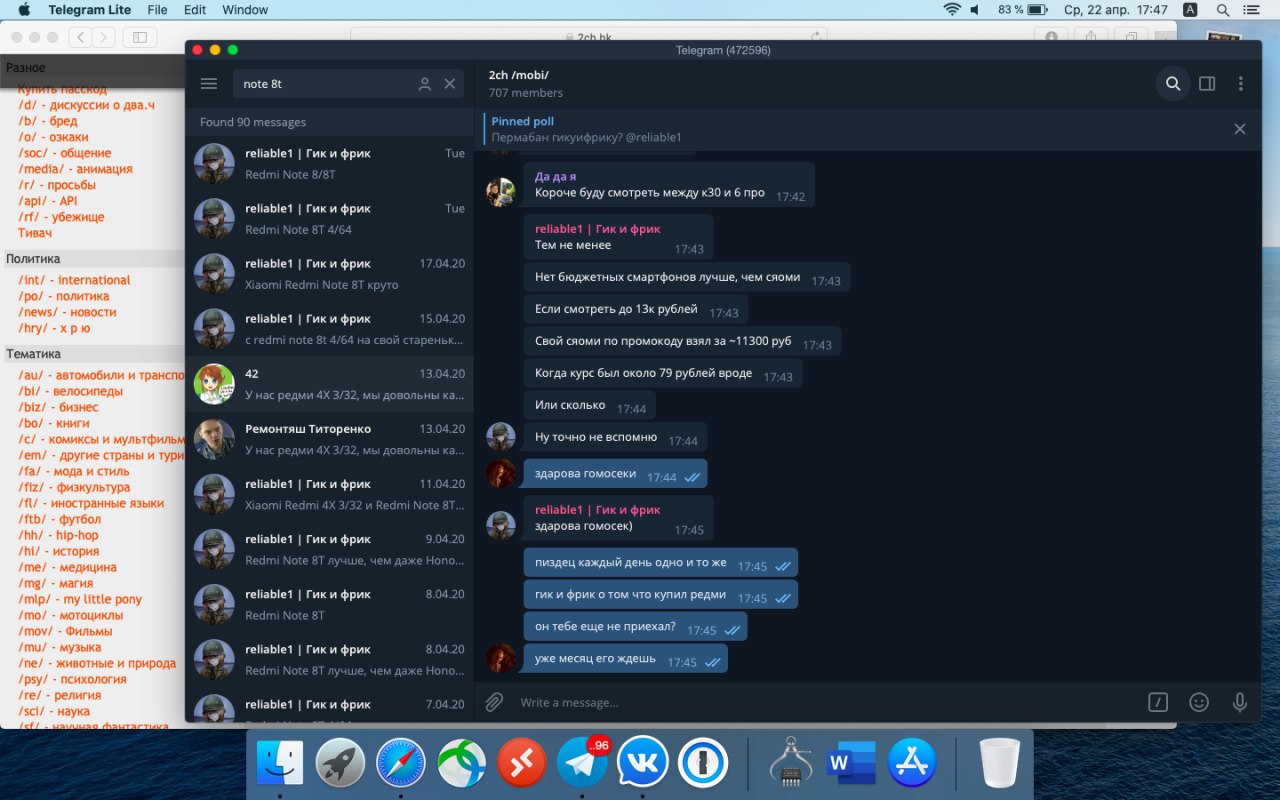Open Telegram from Dock with 96 badge
1280x800 pixels.
[582, 763]
